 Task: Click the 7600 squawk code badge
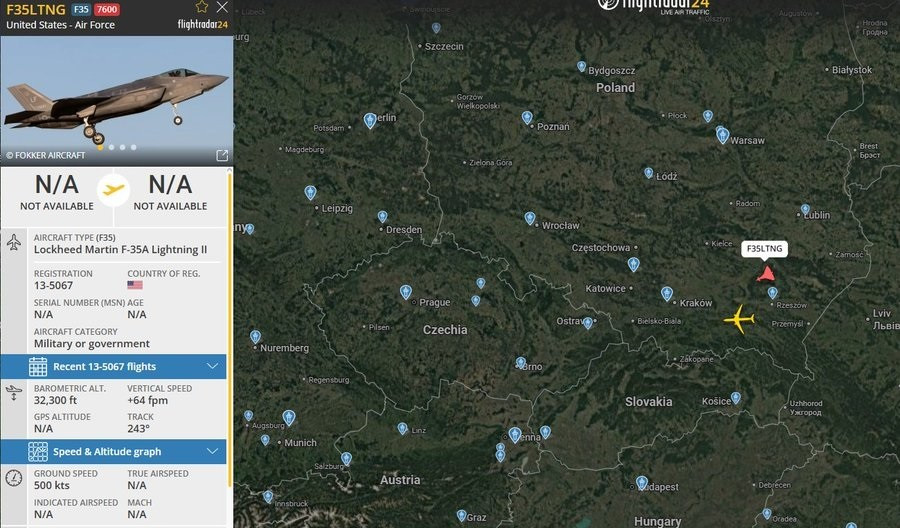[x=107, y=9]
